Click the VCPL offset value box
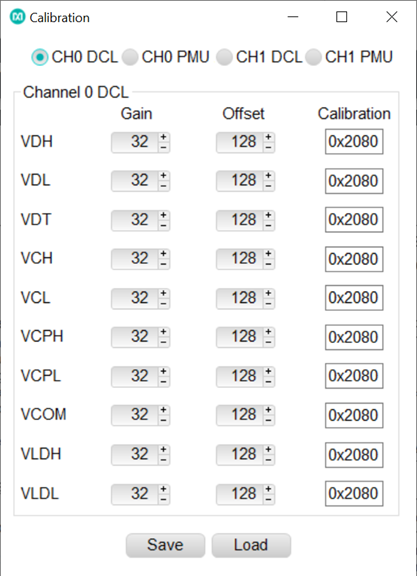Image resolution: width=417 pixels, height=576 pixels. click(x=240, y=377)
